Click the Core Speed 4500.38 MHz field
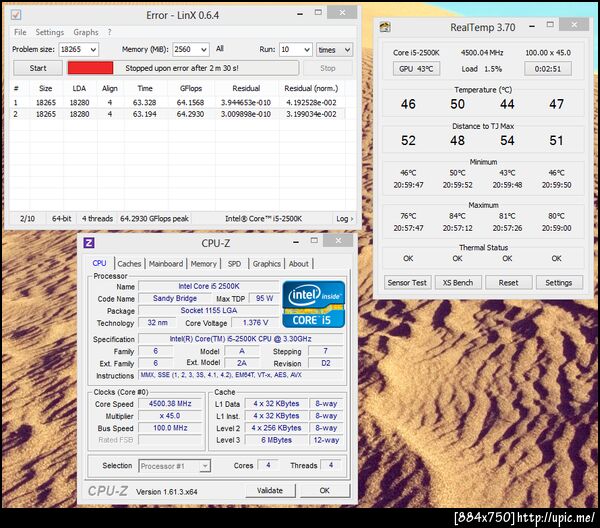The image size is (600, 528). coord(170,404)
